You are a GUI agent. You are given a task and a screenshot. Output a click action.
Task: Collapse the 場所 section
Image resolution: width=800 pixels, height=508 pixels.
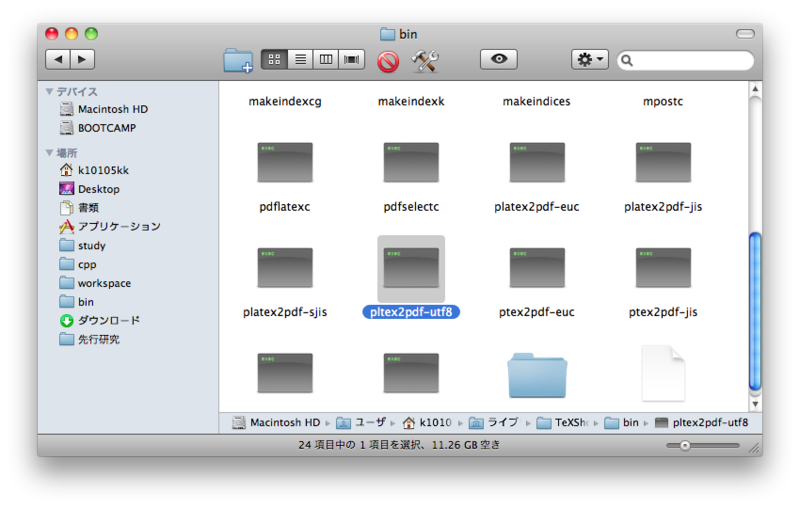49,153
